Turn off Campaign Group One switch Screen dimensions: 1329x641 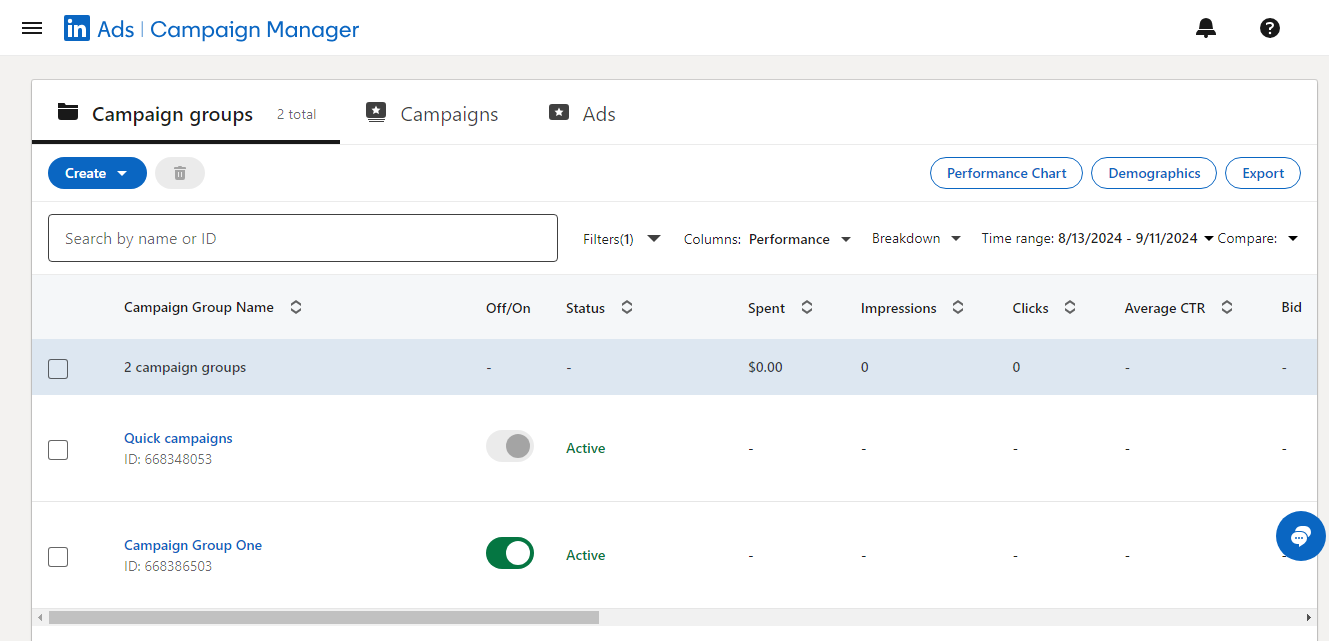(510, 553)
